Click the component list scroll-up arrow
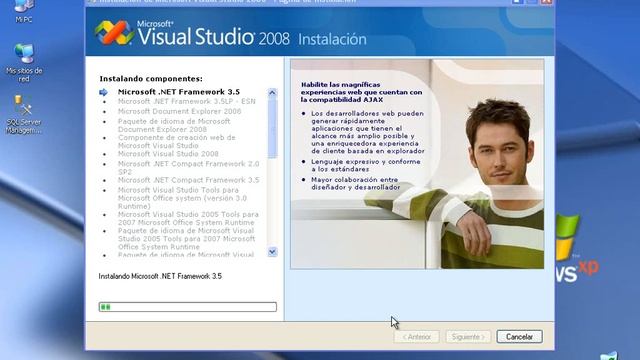Screen dimensions: 640x360 [x=272, y=93]
